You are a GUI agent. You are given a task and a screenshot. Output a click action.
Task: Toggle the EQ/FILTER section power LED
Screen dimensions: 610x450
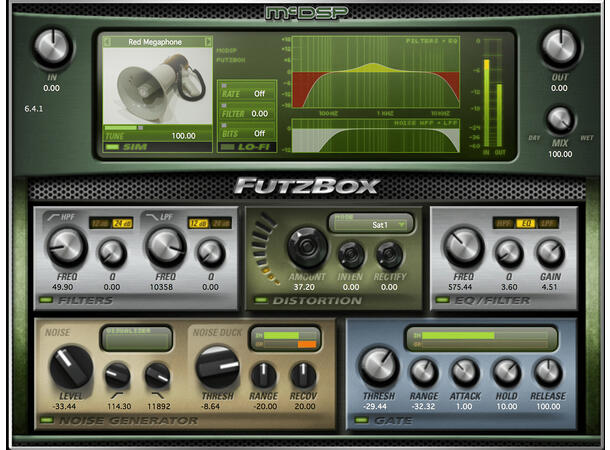[442, 300]
